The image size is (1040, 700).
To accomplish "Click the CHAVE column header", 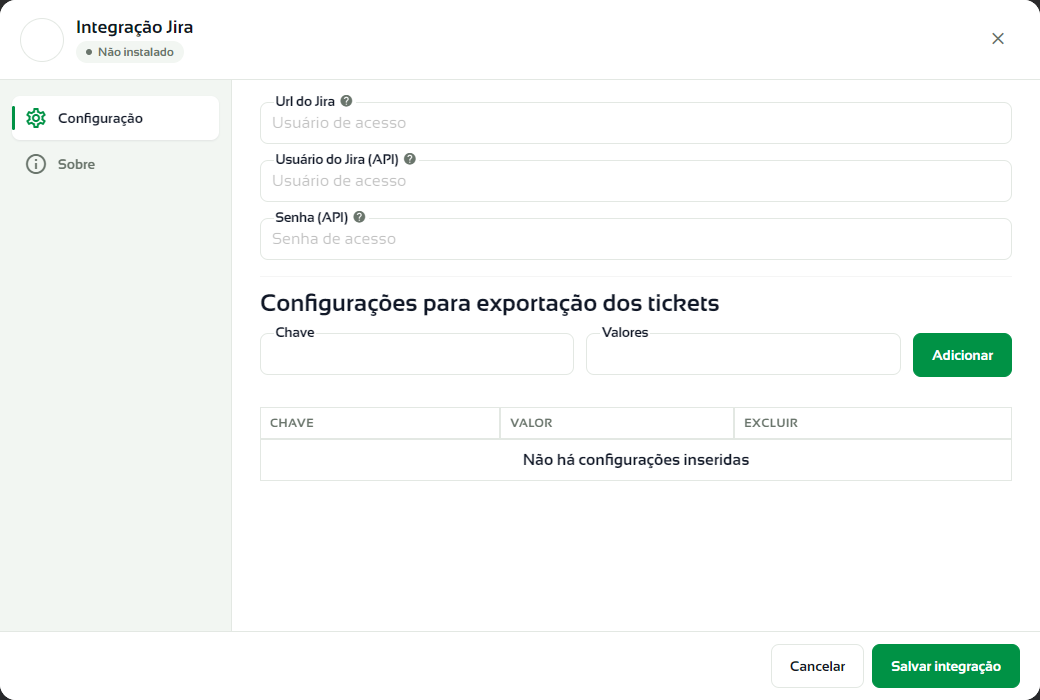I will [x=380, y=423].
